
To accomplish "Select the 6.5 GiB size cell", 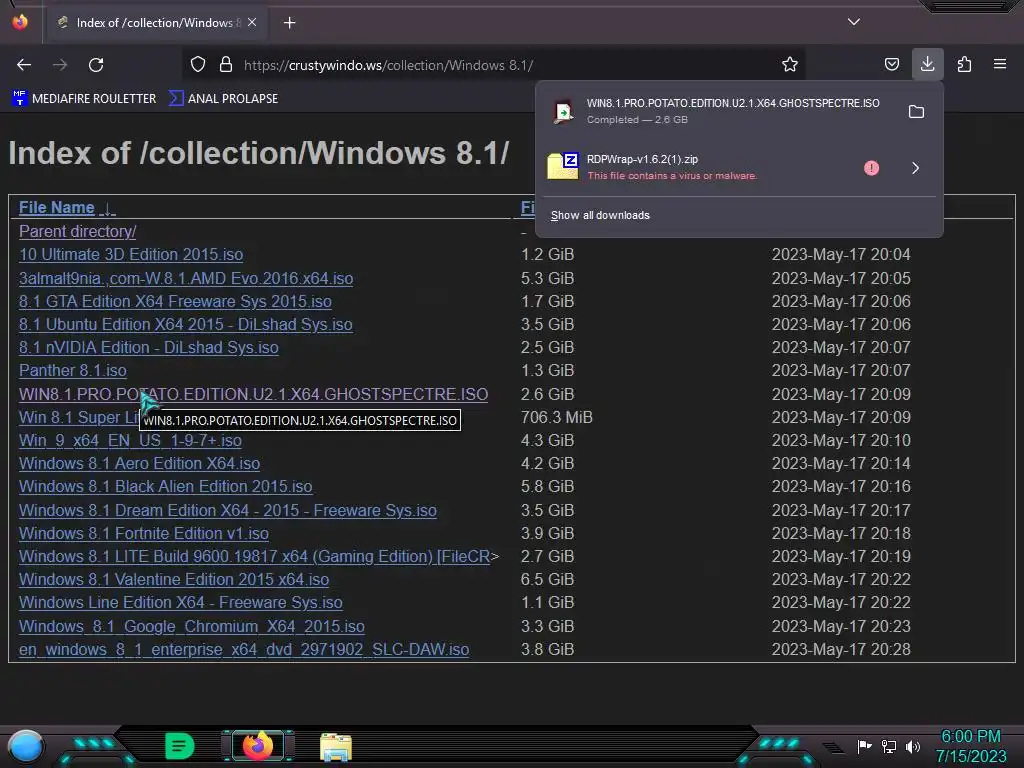I will click(x=547, y=579).
